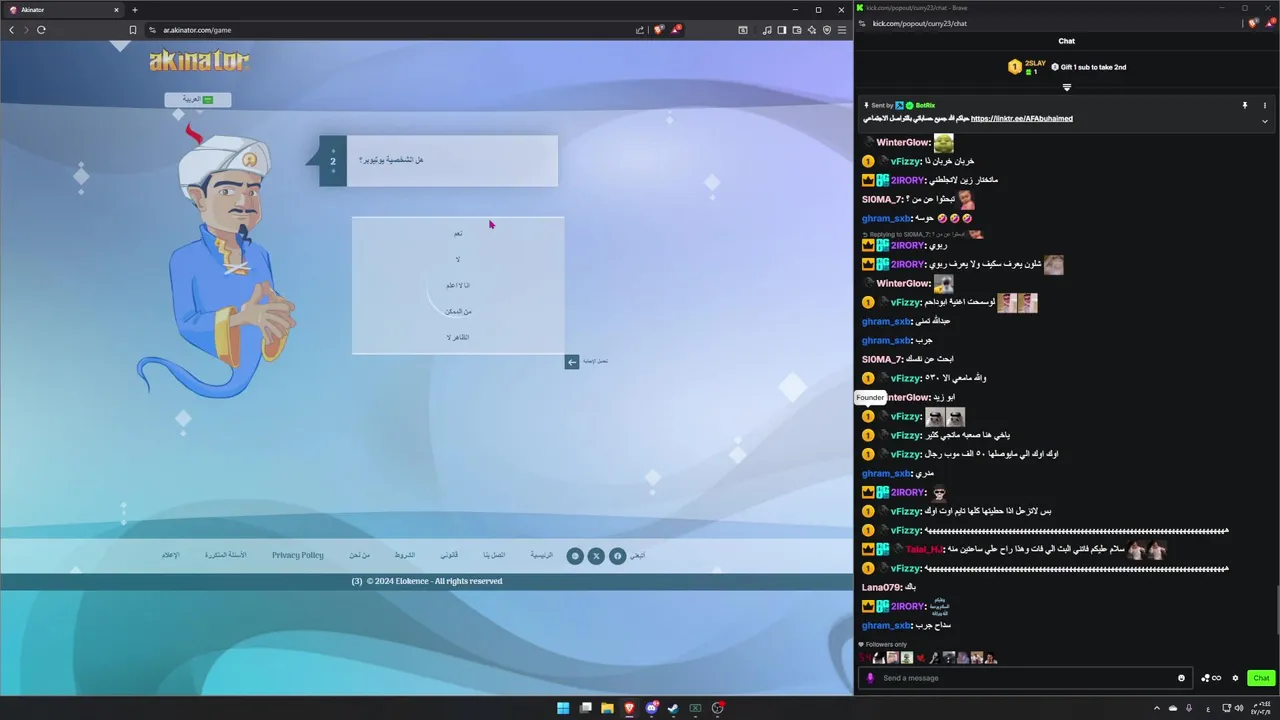Open Brave Leo AI icon

coord(812,30)
